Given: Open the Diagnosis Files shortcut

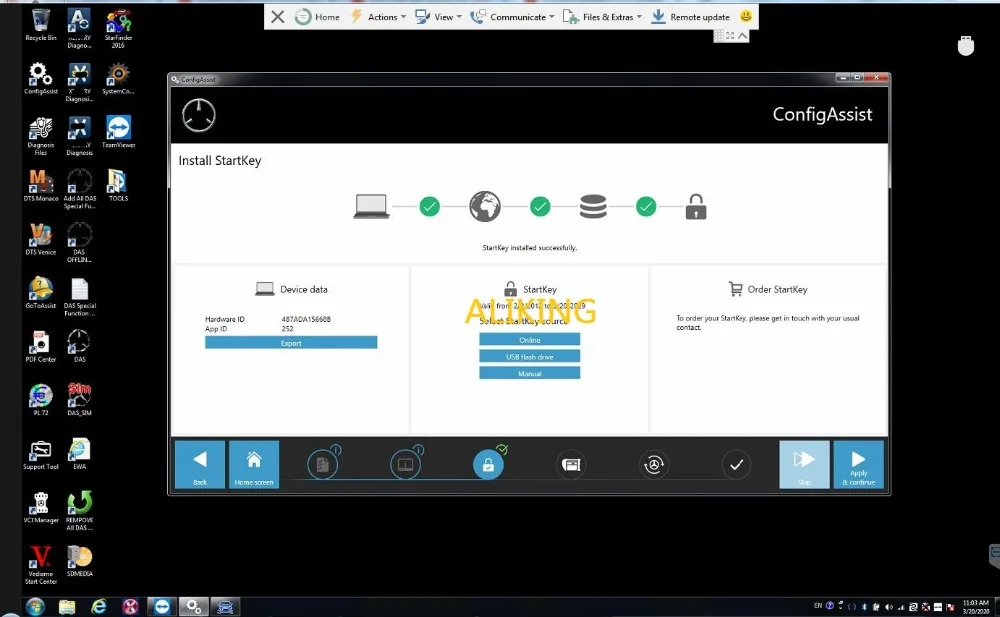Looking at the screenshot, I should tap(41, 136).
